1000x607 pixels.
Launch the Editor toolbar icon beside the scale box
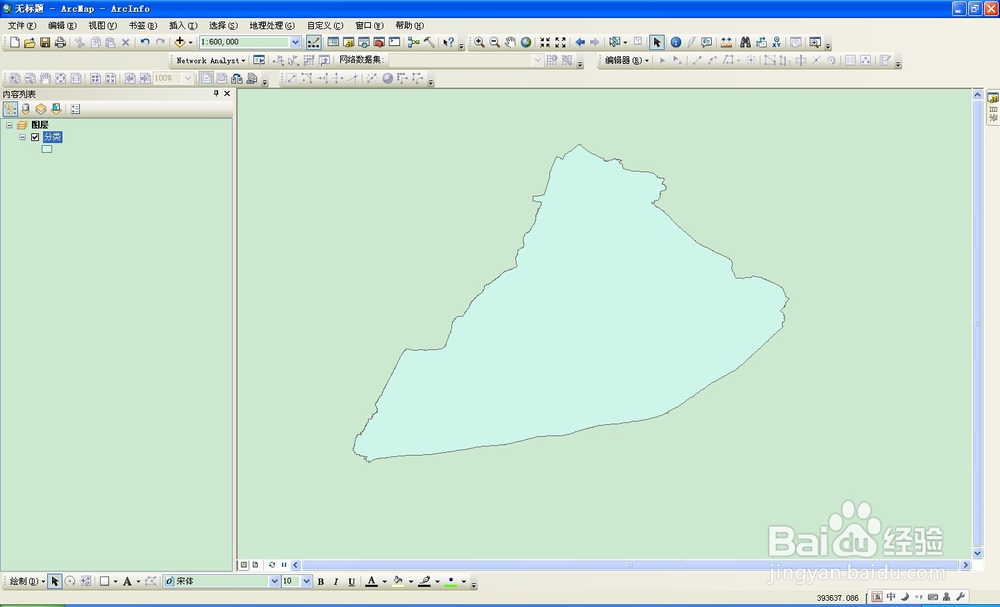314,42
